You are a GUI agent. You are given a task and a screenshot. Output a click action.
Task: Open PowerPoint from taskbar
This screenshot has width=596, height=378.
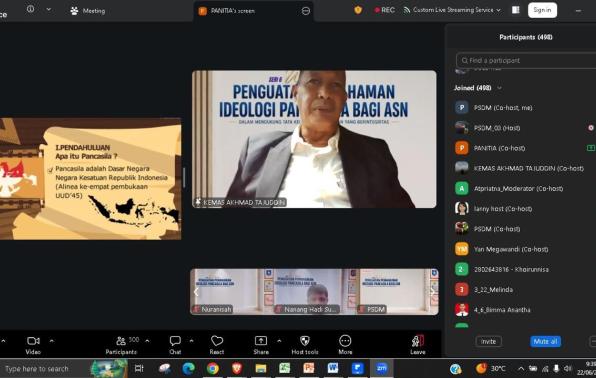[309, 368]
